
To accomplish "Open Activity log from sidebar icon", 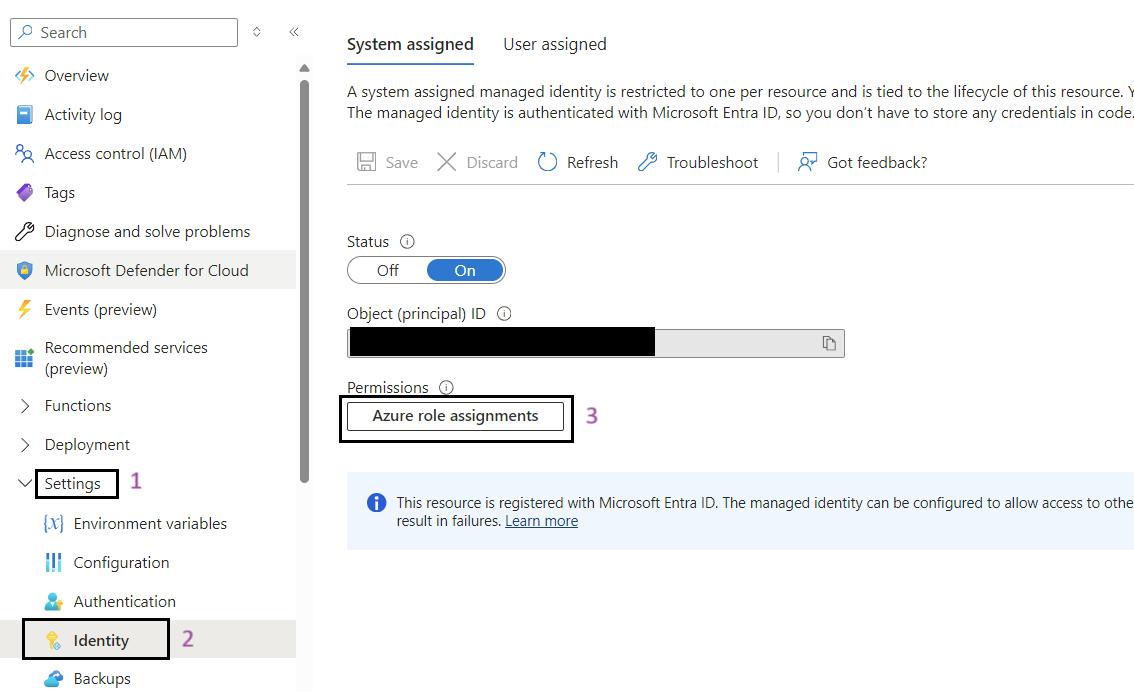I will (x=24, y=115).
